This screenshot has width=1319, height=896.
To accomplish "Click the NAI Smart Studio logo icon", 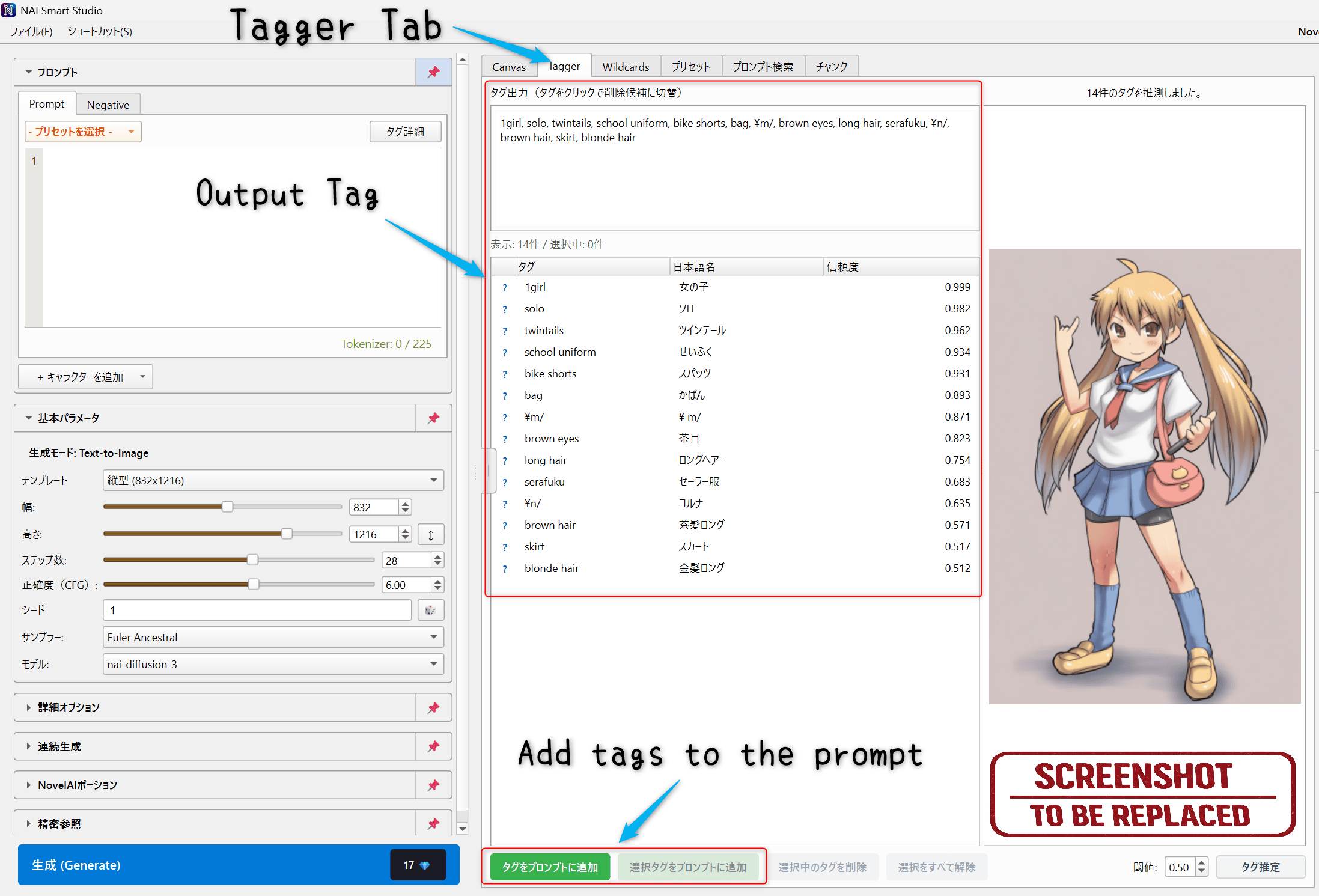I will (10, 10).
